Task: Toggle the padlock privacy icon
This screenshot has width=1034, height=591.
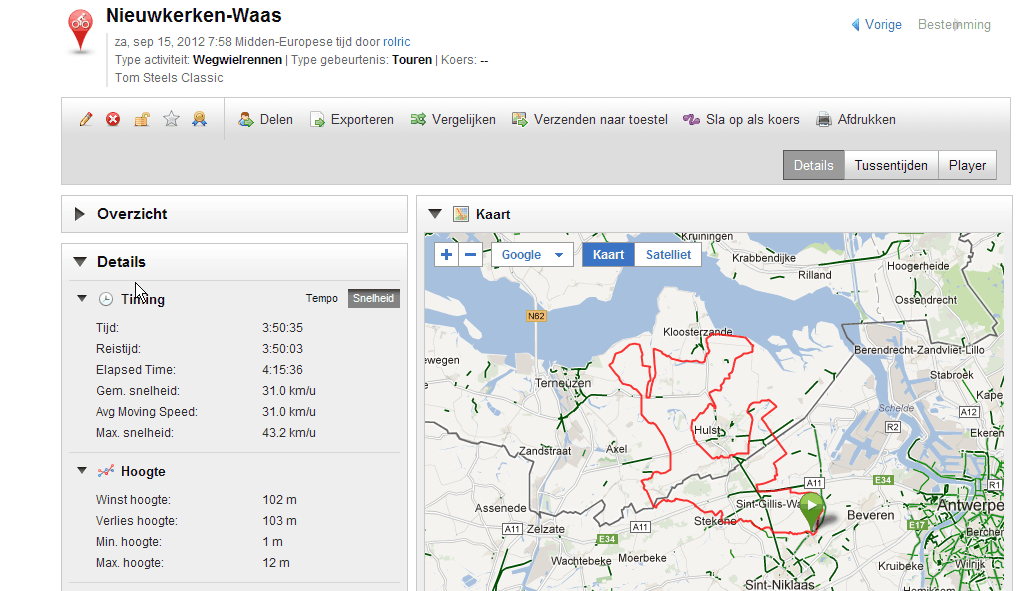Action: (x=142, y=119)
